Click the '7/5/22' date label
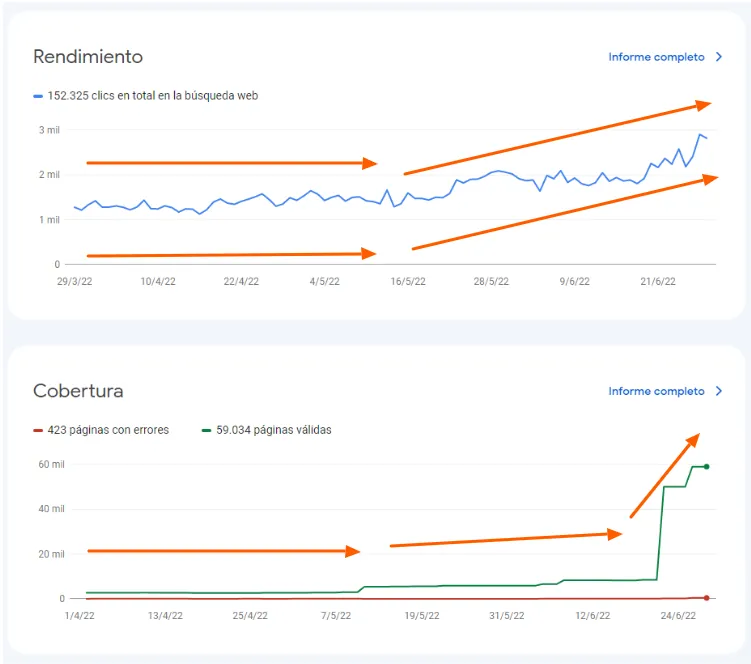This screenshot has height=664, width=751. click(336, 616)
